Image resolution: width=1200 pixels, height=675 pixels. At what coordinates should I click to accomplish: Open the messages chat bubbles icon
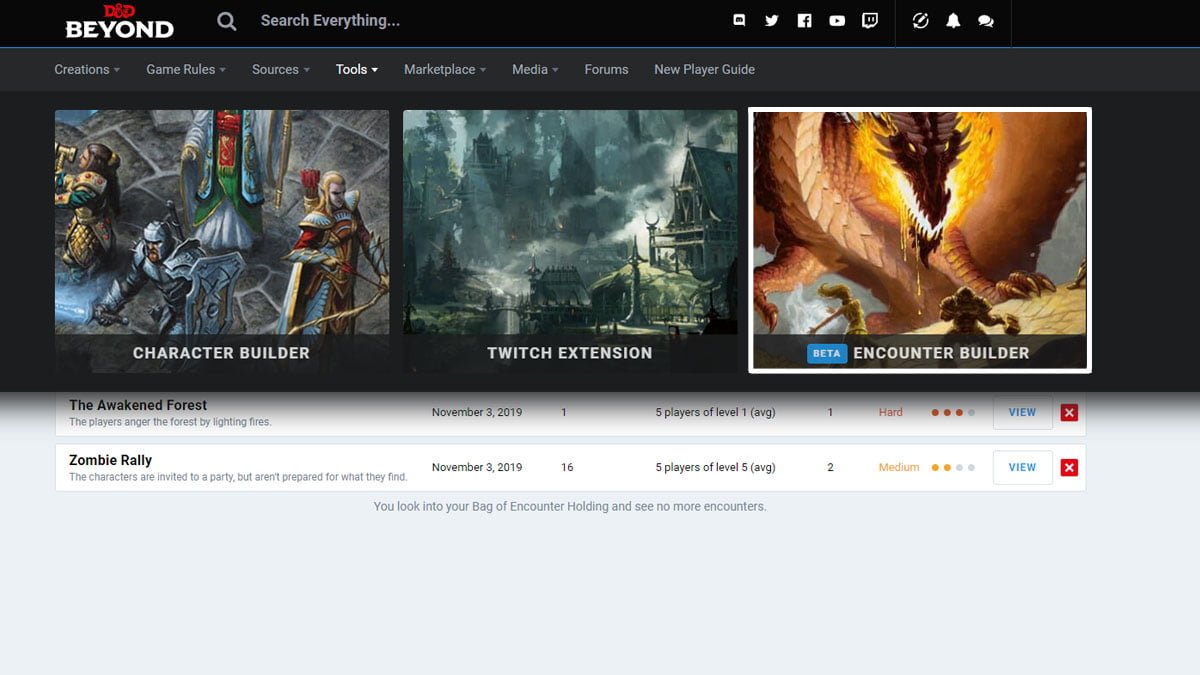pyautogui.click(x=986, y=21)
